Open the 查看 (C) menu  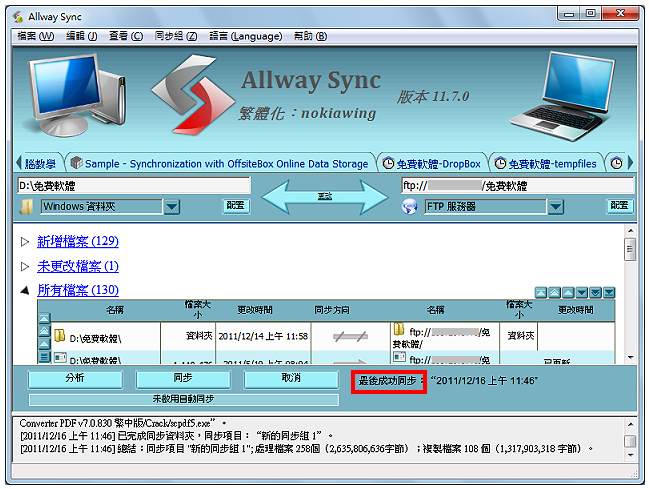point(126,36)
